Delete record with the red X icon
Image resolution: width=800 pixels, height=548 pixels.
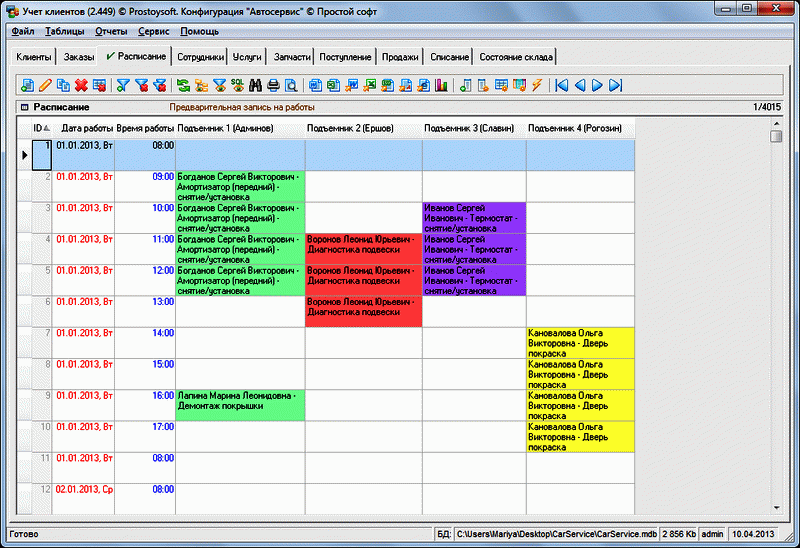81,85
